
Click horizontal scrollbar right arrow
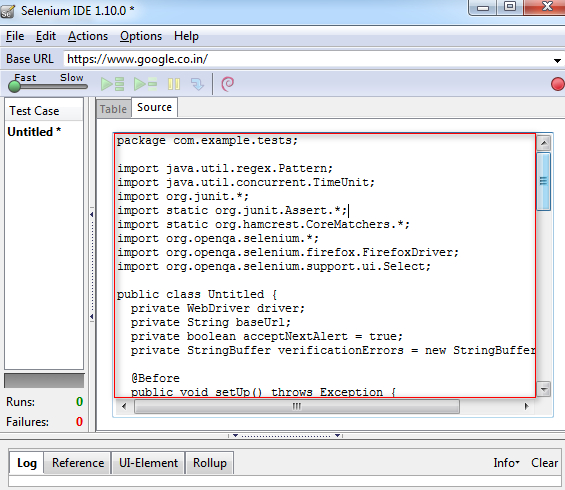(526, 406)
